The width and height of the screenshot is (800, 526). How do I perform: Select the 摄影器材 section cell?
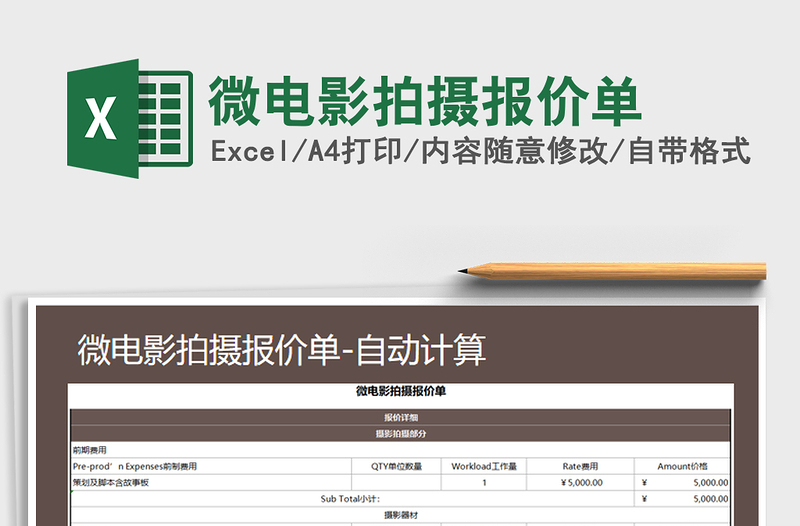(401, 515)
